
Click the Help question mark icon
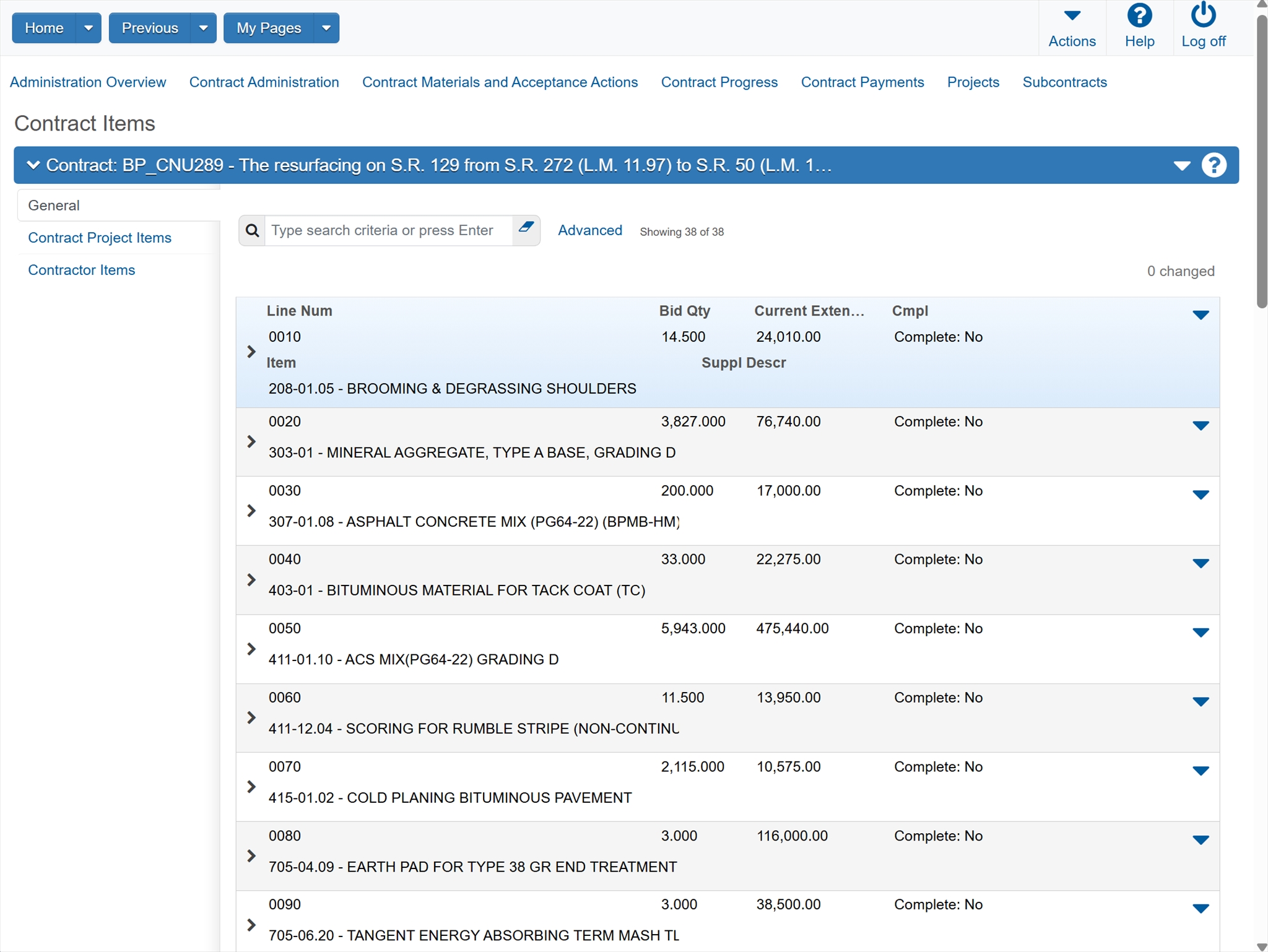[1139, 16]
